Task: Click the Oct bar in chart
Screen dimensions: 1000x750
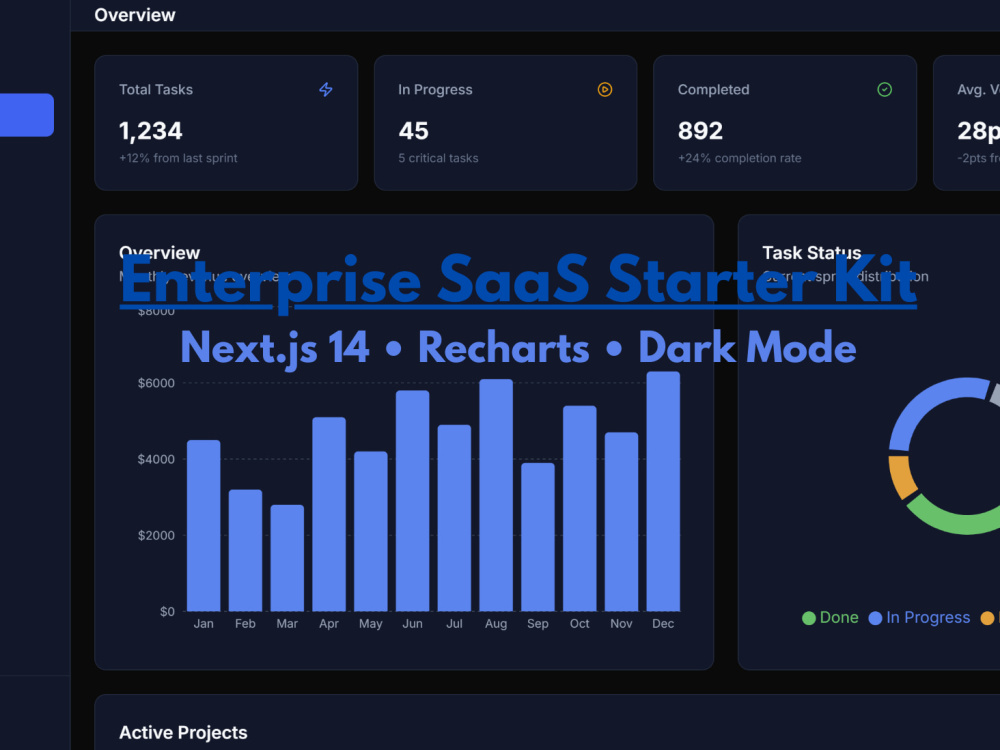Action: pyautogui.click(x=580, y=508)
